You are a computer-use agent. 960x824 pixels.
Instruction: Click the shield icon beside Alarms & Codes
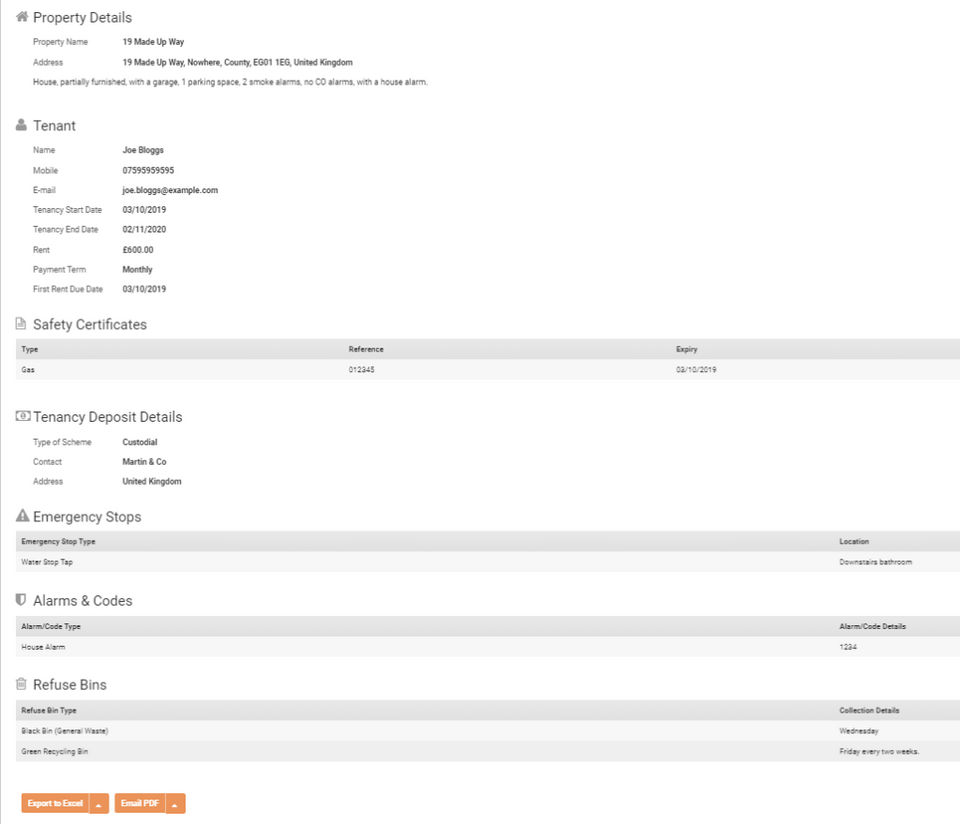point(21,599)
